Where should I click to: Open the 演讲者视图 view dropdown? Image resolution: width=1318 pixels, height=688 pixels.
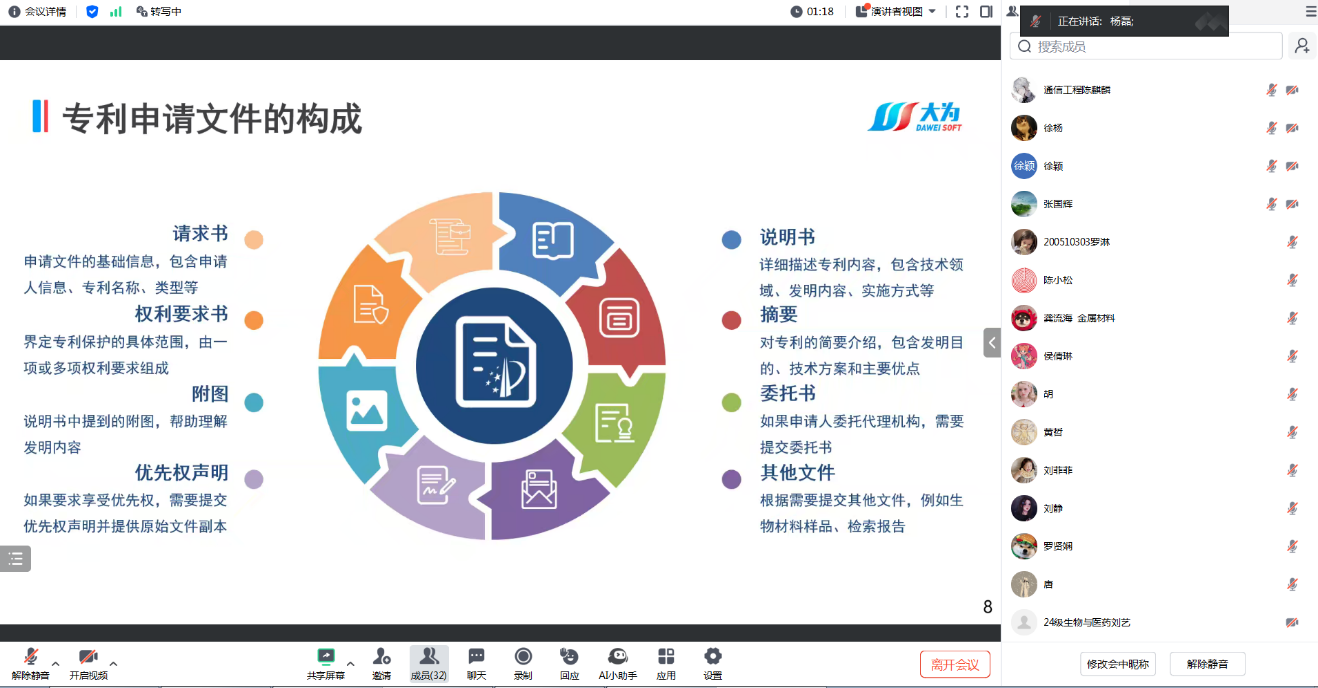pyautogui.click(x=897, y=12)
